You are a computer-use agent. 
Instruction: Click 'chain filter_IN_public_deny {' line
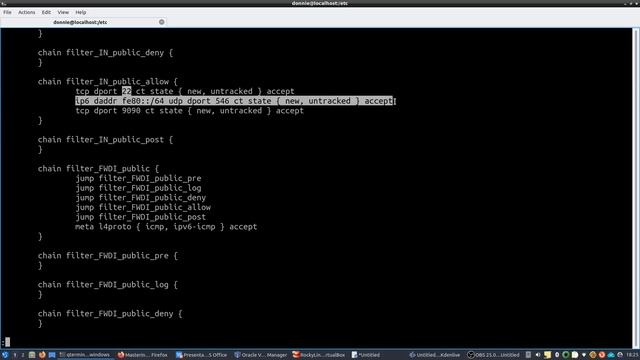(x=105, y=53)
